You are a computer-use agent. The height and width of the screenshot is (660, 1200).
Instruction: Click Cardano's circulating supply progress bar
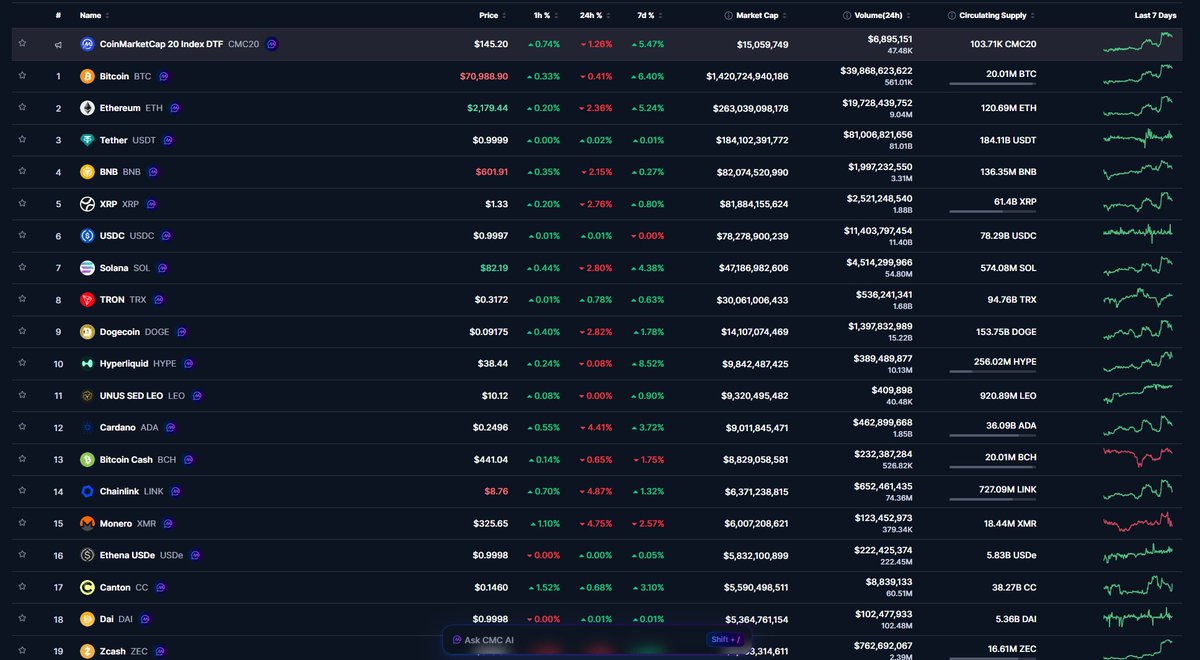[993, 435]
